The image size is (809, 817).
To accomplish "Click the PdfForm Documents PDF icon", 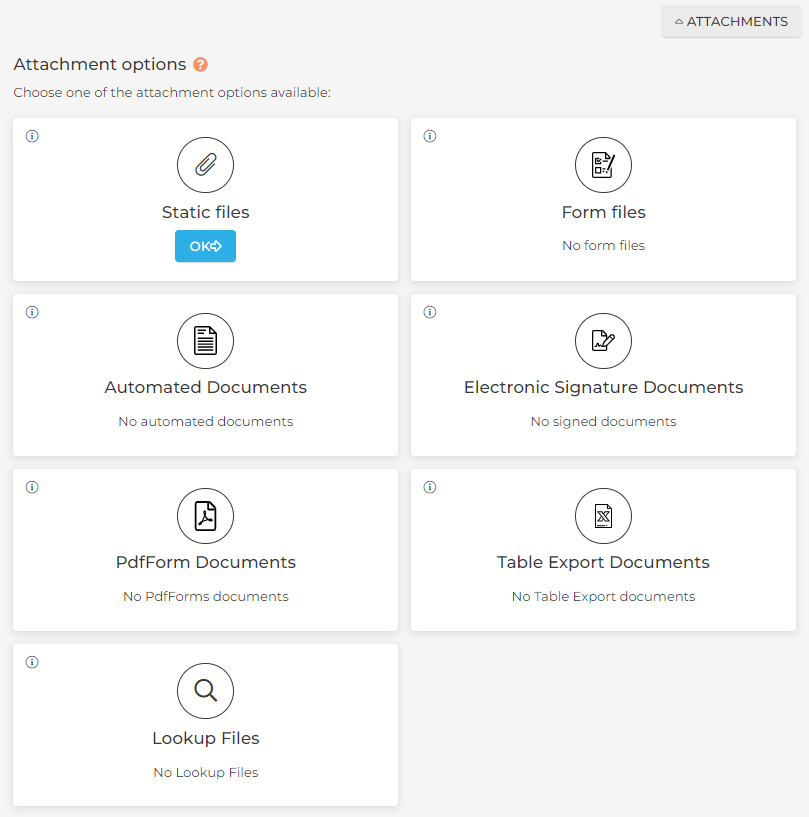I will pyautogui.click(x=205, y=516).
